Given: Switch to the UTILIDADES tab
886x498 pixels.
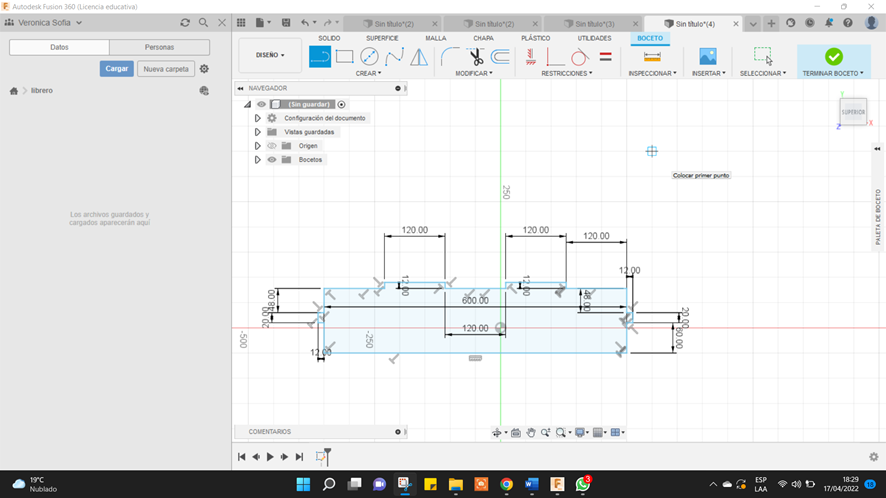Looking at the screenshot, I should click(594, 38).
